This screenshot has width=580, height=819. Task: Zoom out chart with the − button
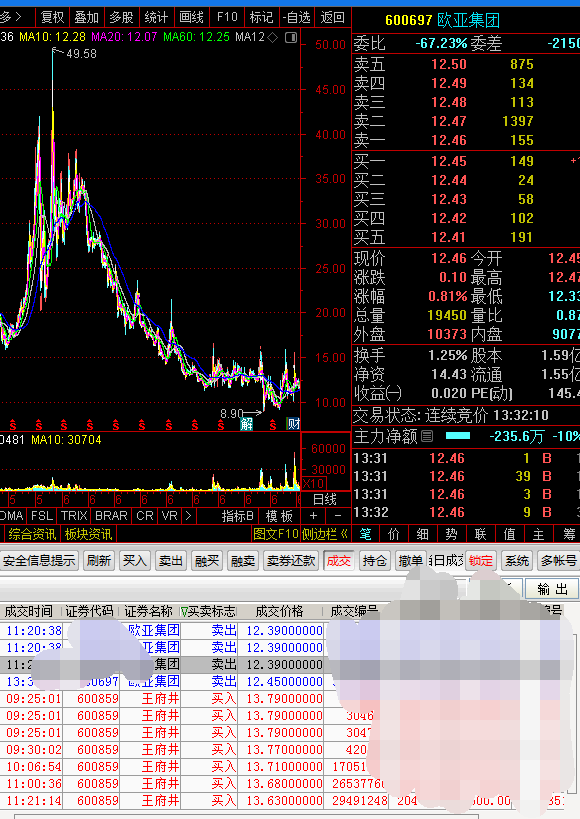tap(338, 516)
